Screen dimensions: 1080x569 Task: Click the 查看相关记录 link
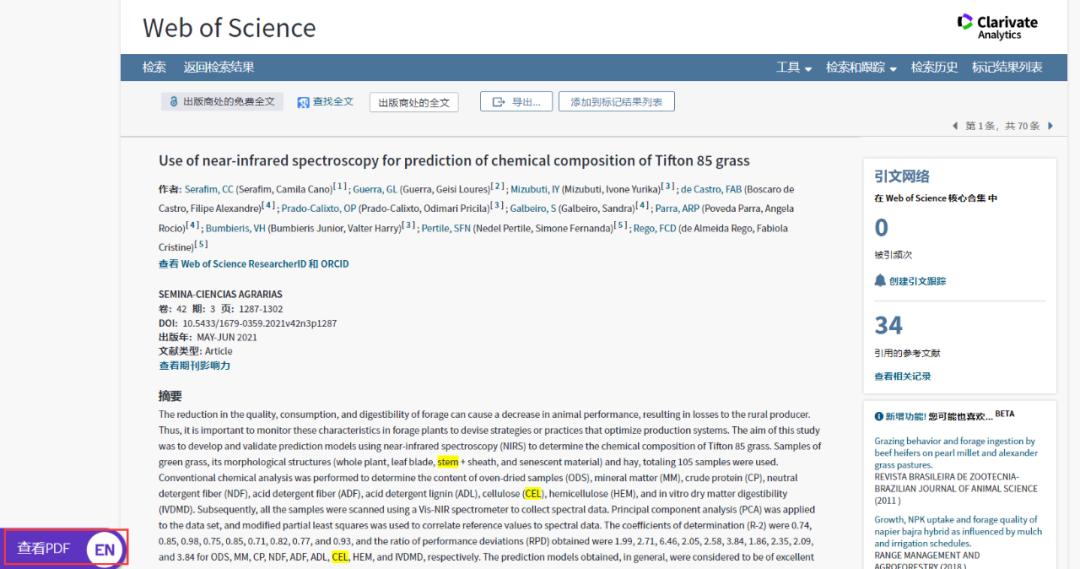[x=902, y=376]
